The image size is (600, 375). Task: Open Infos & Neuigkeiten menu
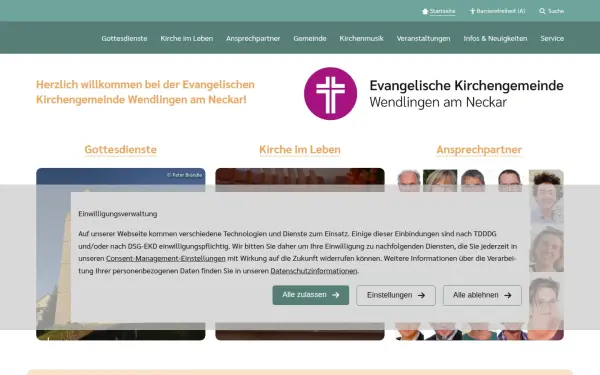(x=495, y=38)
